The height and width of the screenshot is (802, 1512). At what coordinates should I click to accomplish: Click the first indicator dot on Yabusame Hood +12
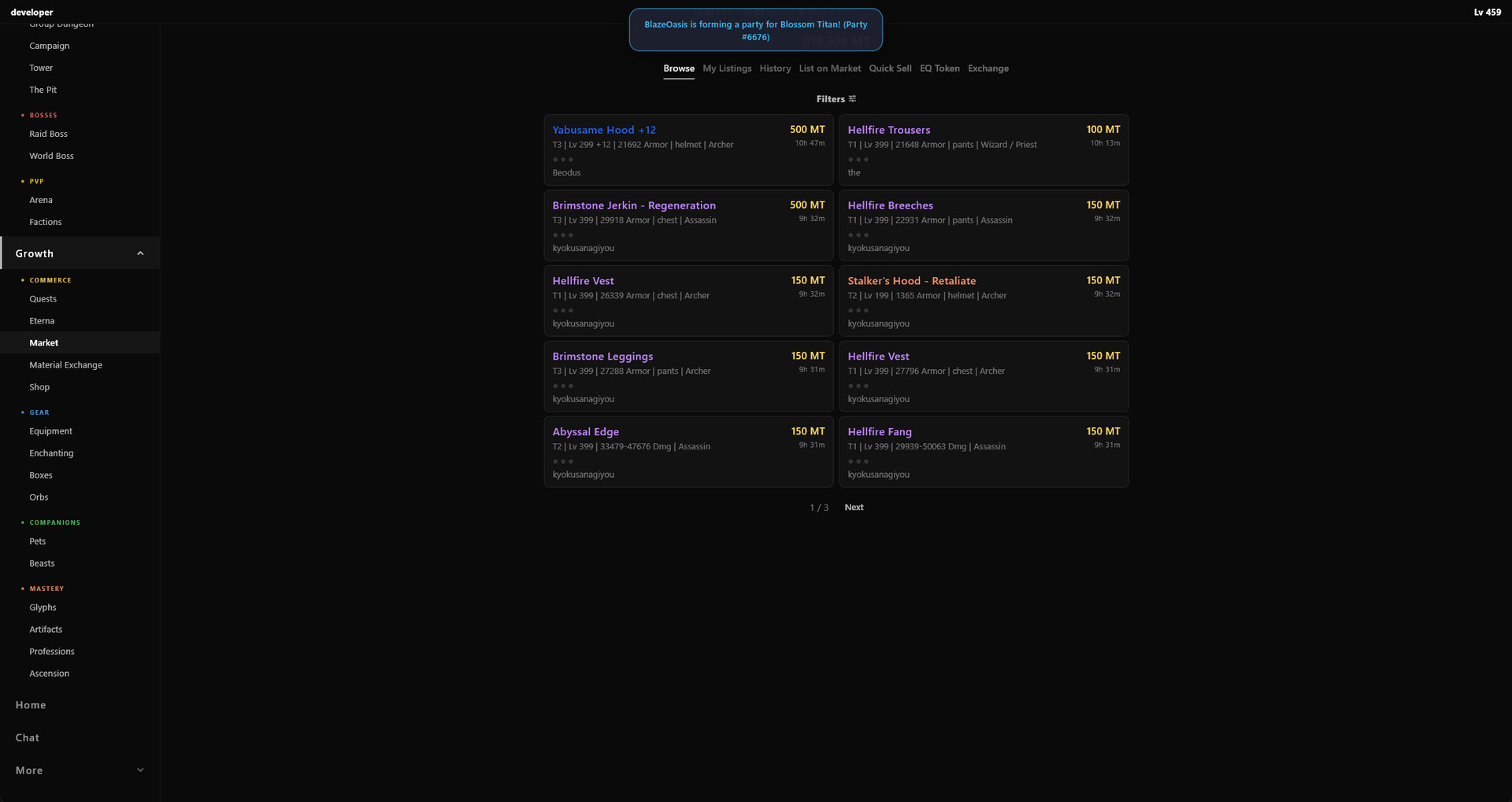coord(554,159)
